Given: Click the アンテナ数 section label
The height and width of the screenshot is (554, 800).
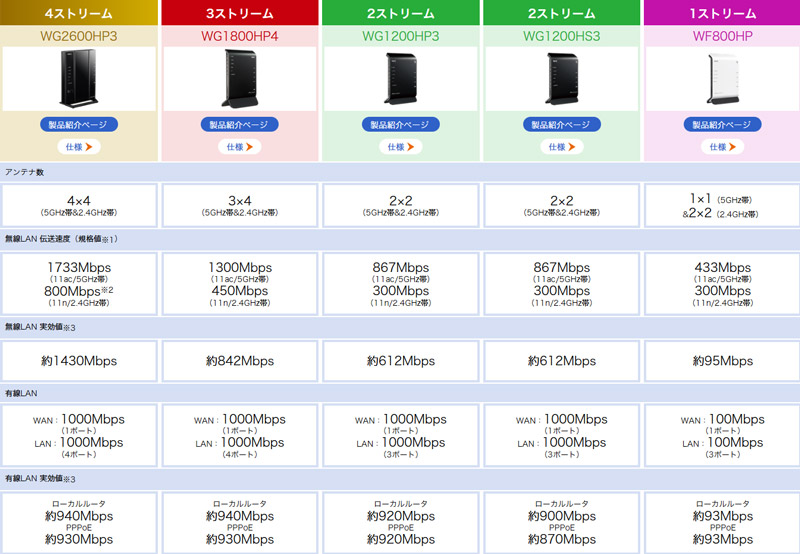Looking at the screenshot, I should 24,172.
